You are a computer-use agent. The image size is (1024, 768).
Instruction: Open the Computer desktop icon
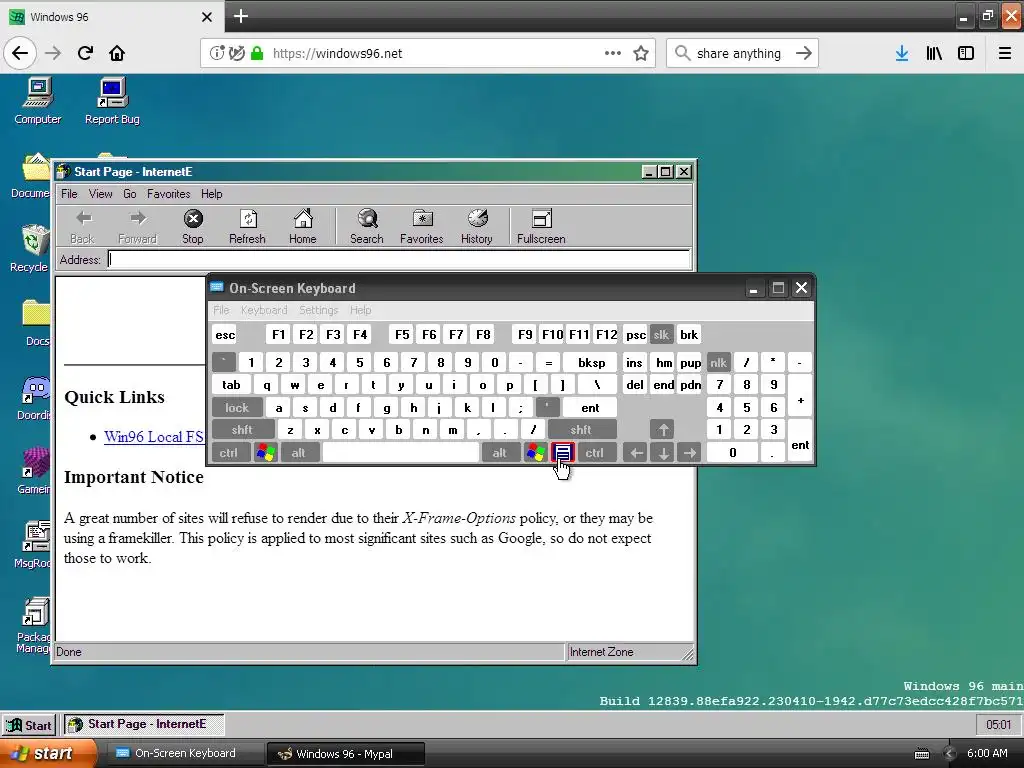38,101
